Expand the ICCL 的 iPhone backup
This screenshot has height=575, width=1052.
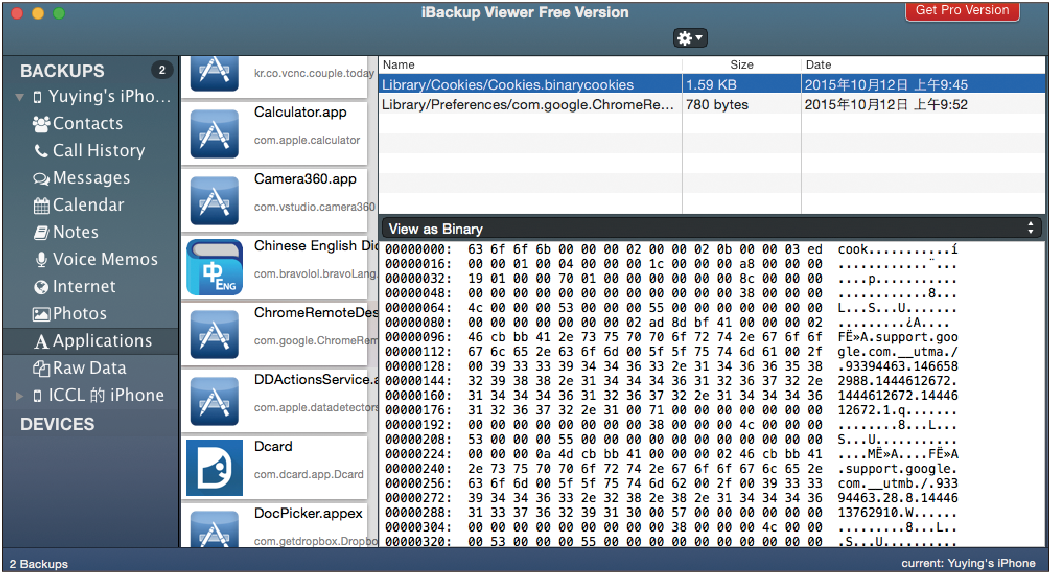(x=19, y=396)
